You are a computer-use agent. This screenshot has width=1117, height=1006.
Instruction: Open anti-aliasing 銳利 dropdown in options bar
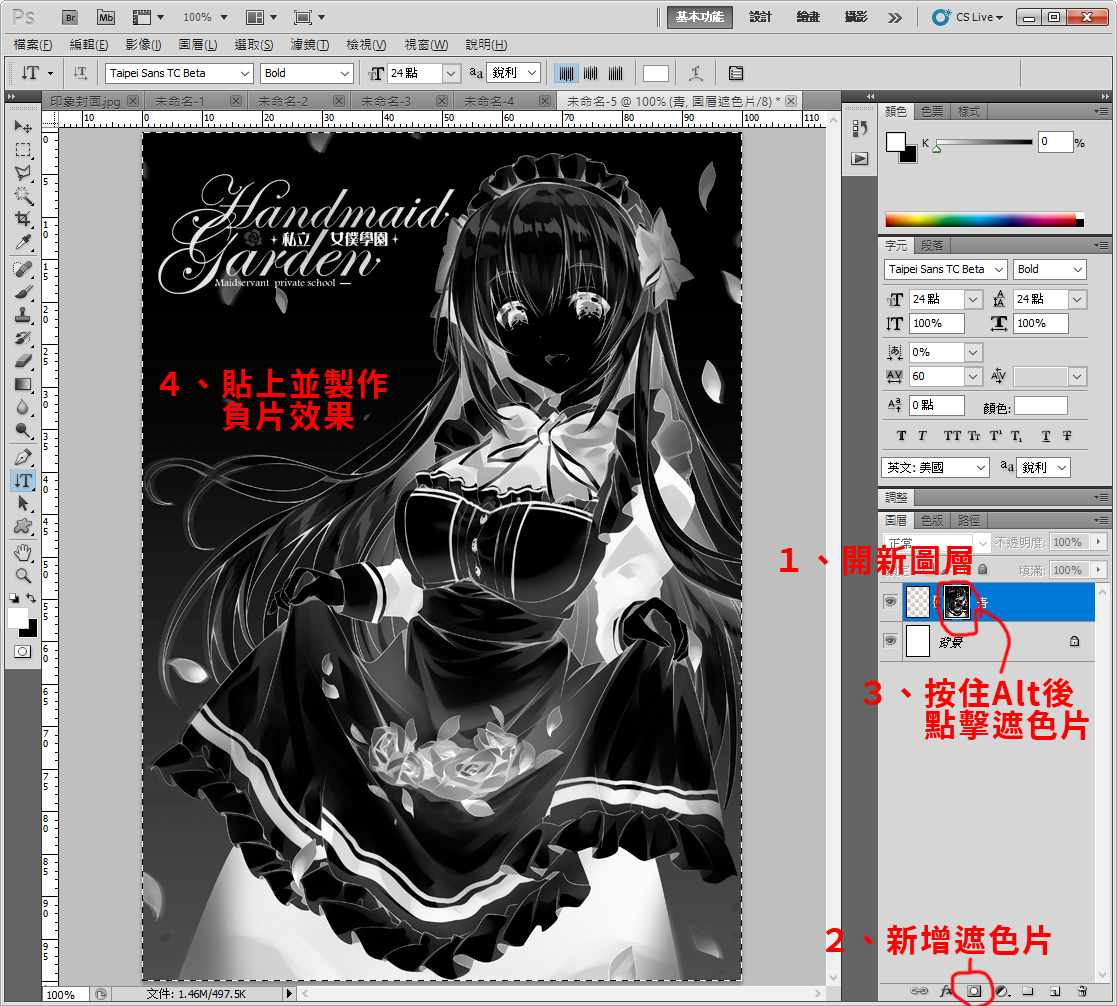(x=531, y=73)
